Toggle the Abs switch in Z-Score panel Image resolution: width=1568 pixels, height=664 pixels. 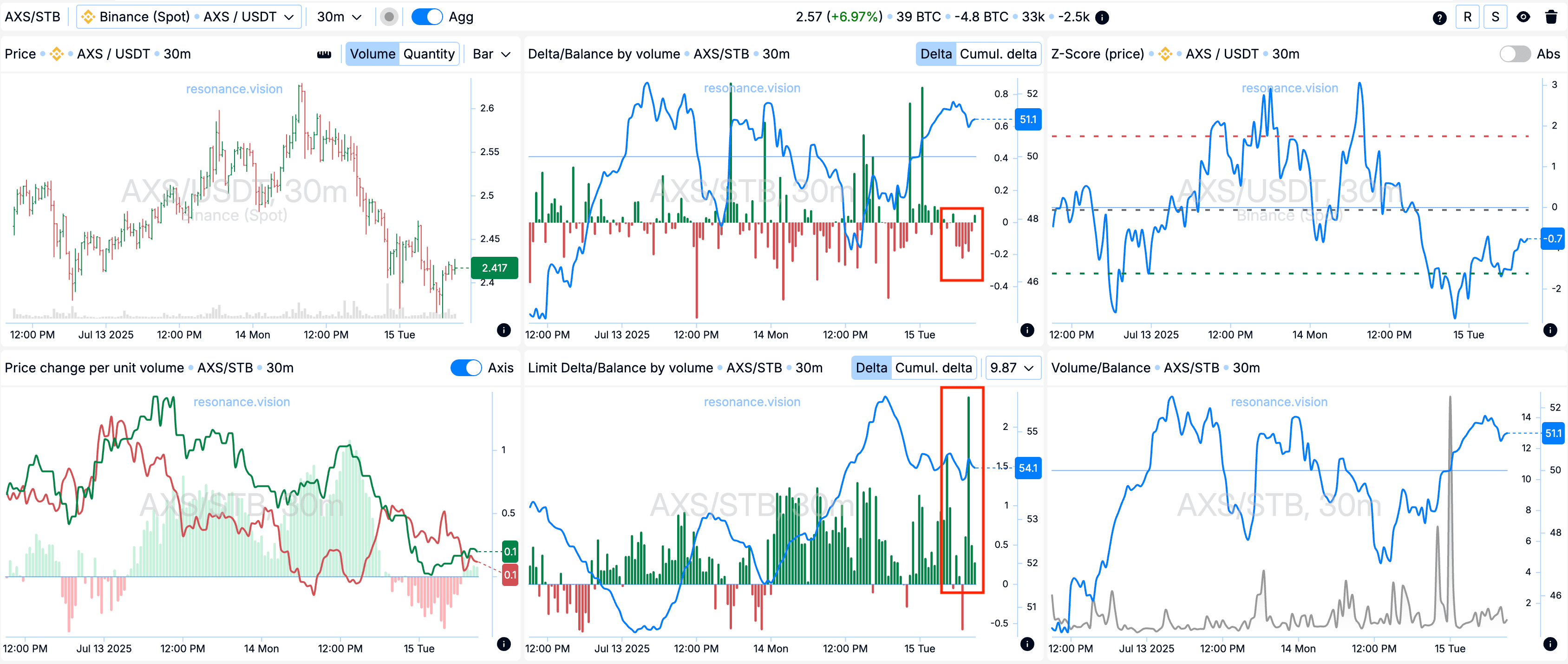pos(1515,54)
